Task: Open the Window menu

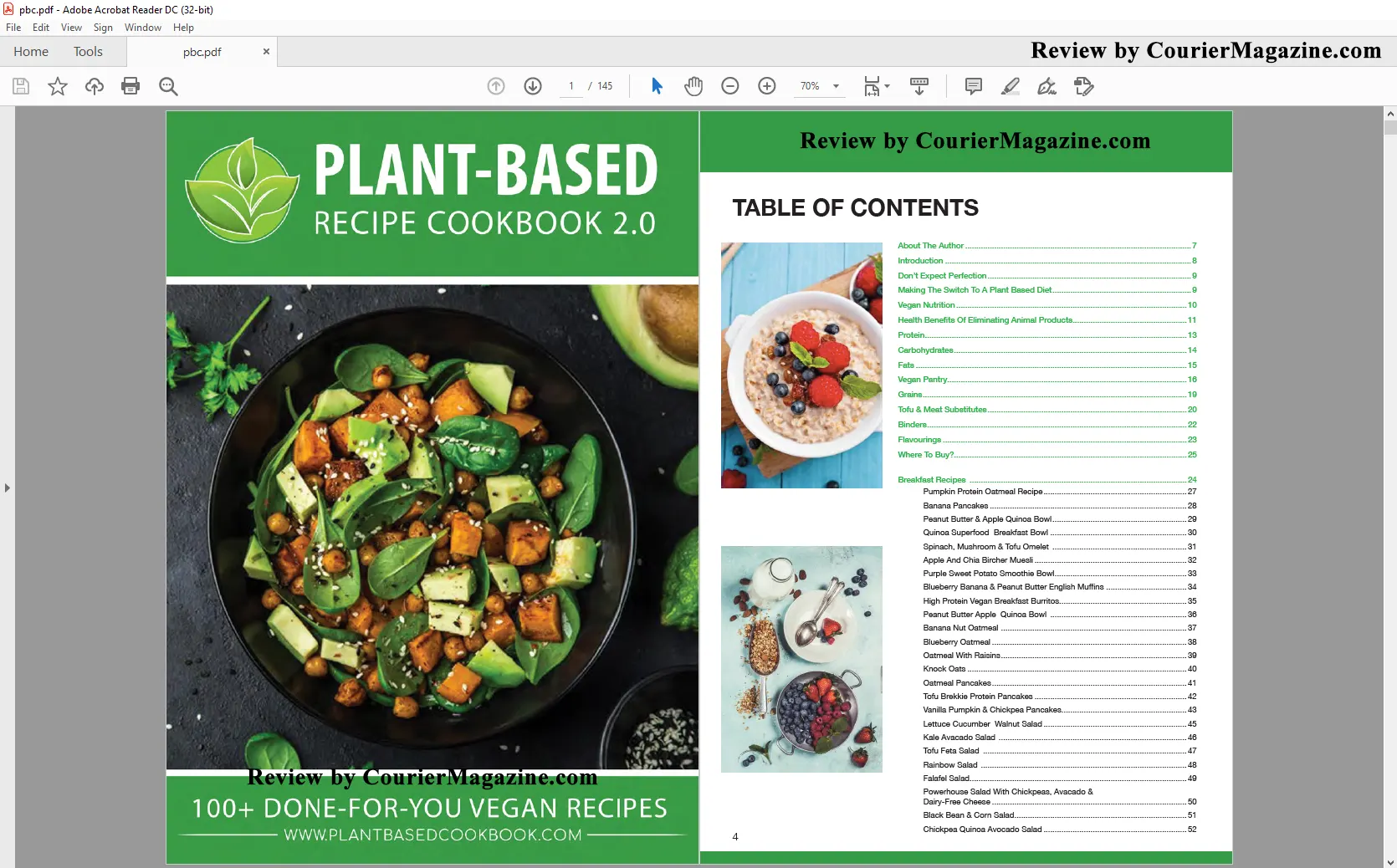Action: (143, 28)
